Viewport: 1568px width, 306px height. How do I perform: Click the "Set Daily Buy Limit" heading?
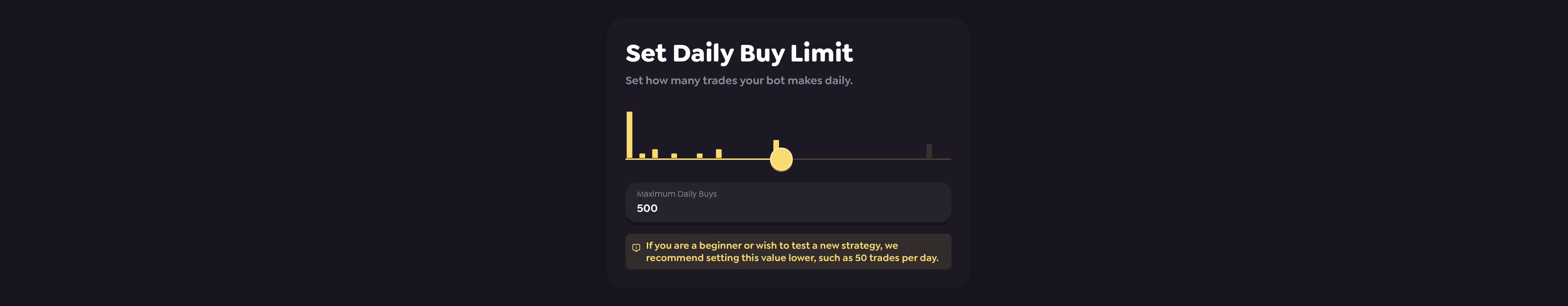click(x=739, y=53)
